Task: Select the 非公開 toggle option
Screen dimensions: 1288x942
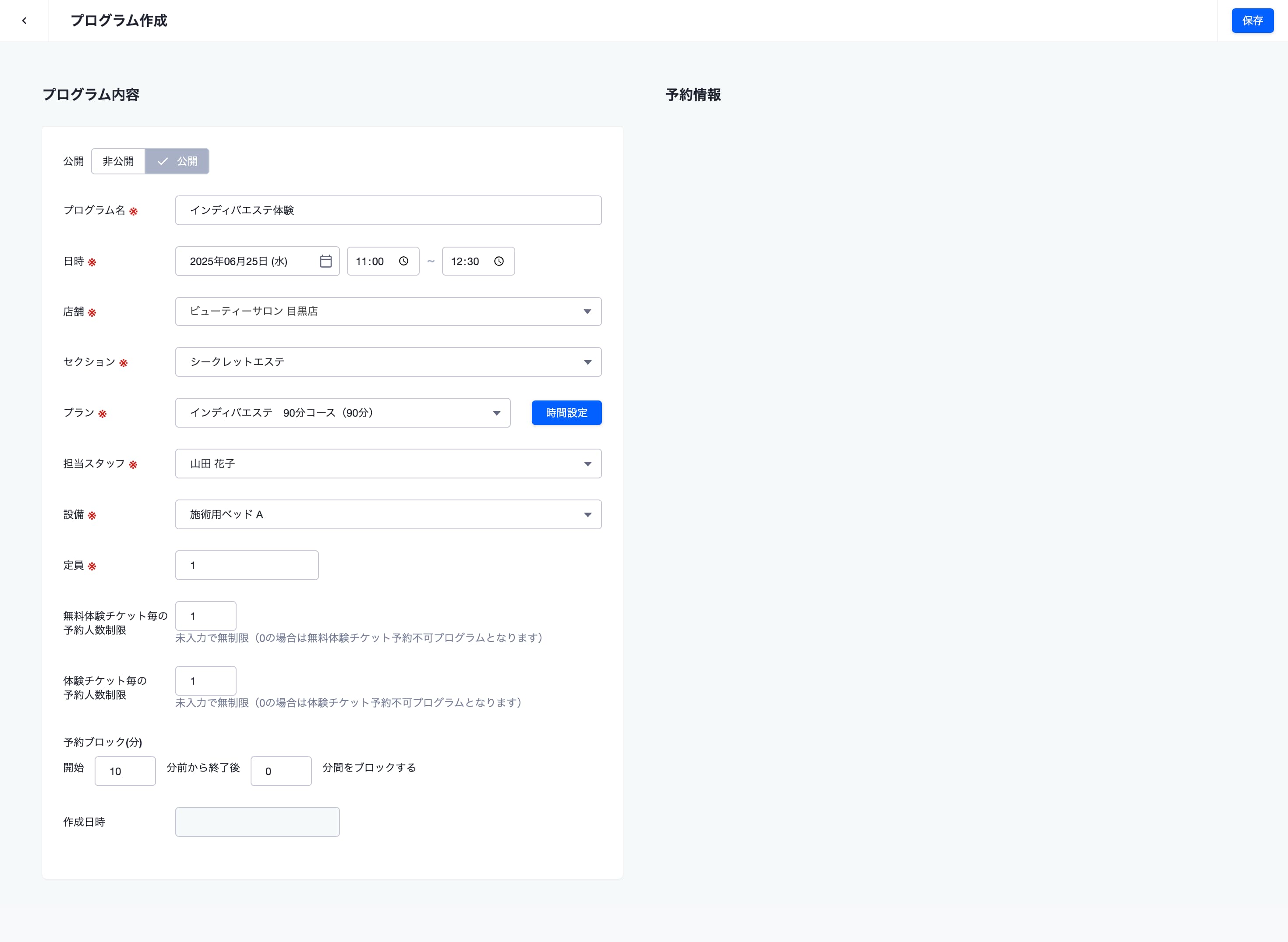Action: [x=118, y=161]
